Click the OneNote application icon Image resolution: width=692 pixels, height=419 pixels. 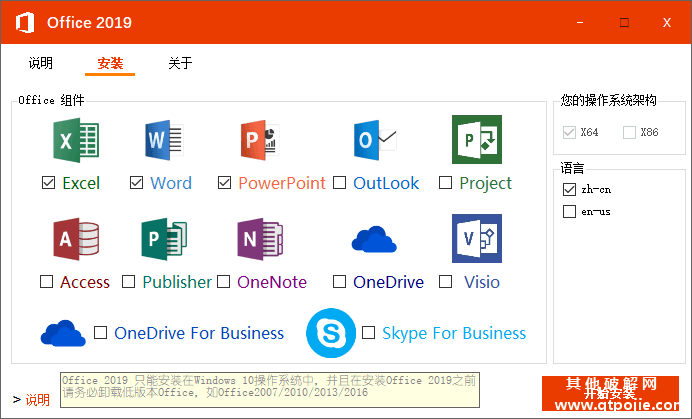[260, 239]
